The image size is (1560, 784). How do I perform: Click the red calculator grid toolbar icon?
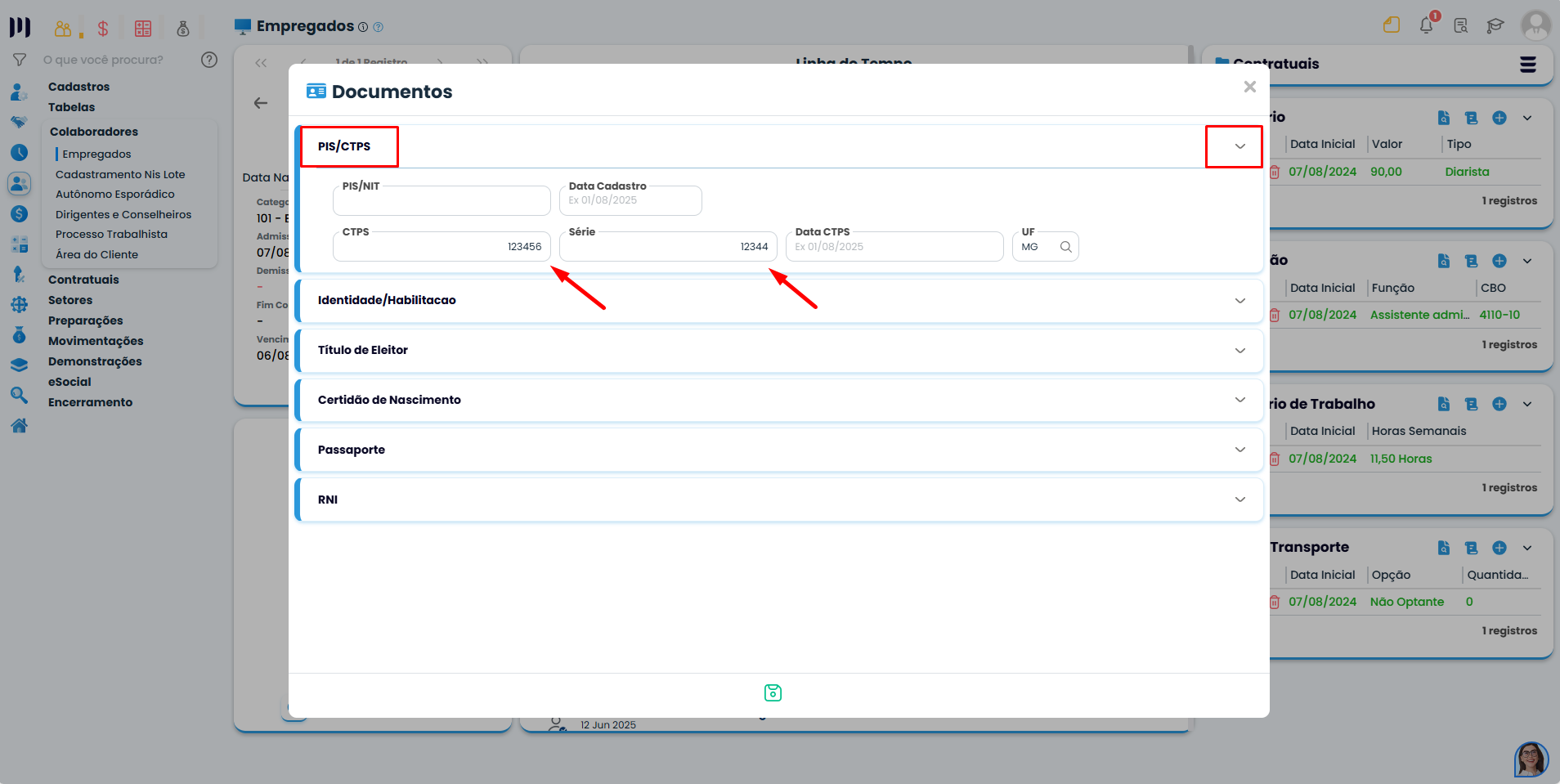143,29
